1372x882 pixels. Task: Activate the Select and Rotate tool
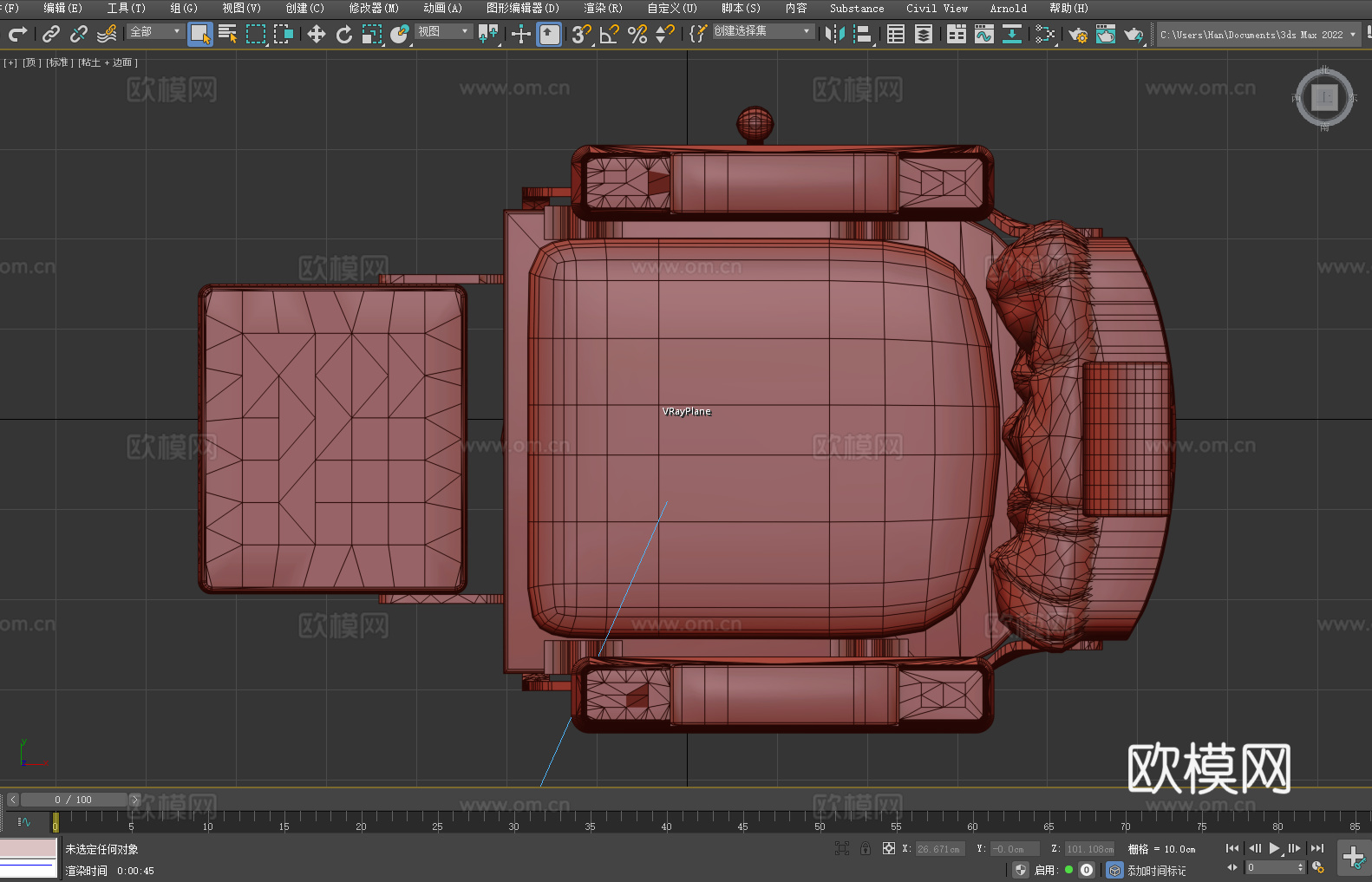pyautogui.click(x=344, y=34)
